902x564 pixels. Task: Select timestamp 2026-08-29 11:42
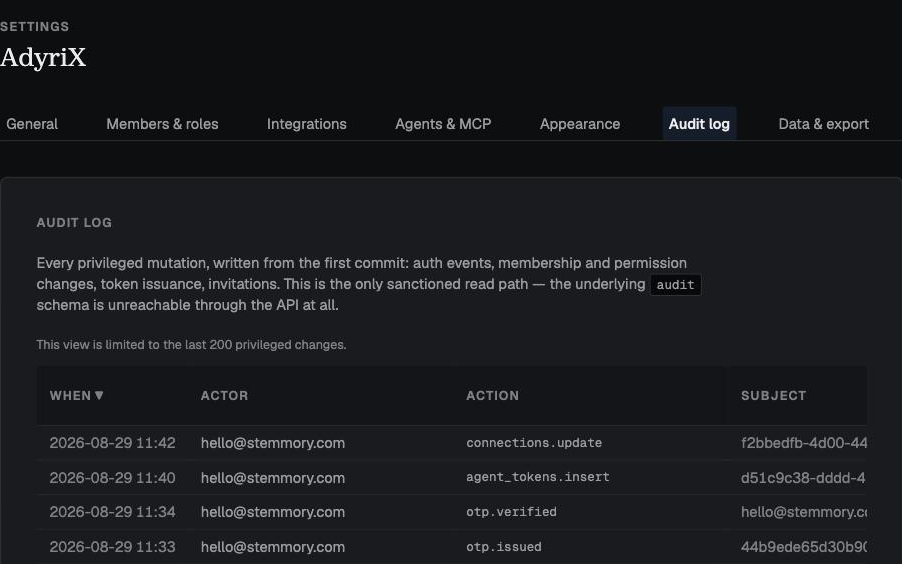(112, 443)
